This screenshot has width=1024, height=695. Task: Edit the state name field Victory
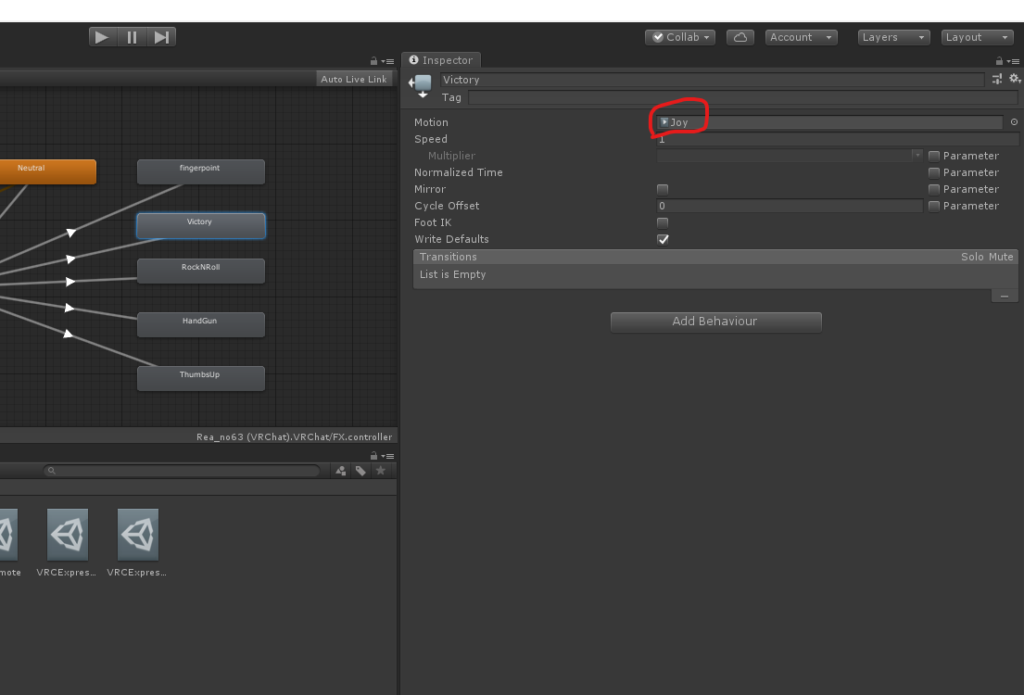[712, 80]
